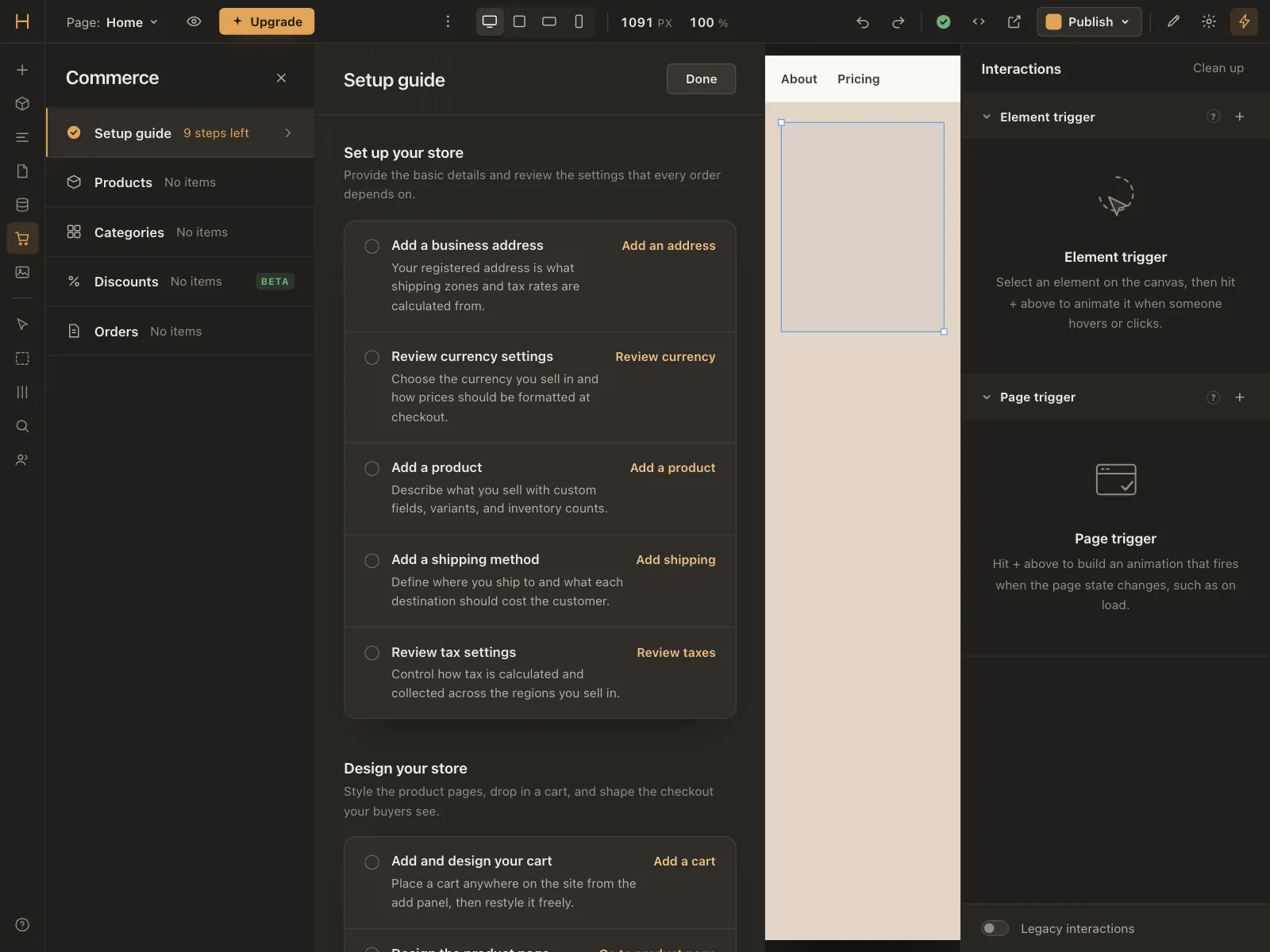Open the help icon at bottom left
1270x952 pixels.
pos(22,925)
